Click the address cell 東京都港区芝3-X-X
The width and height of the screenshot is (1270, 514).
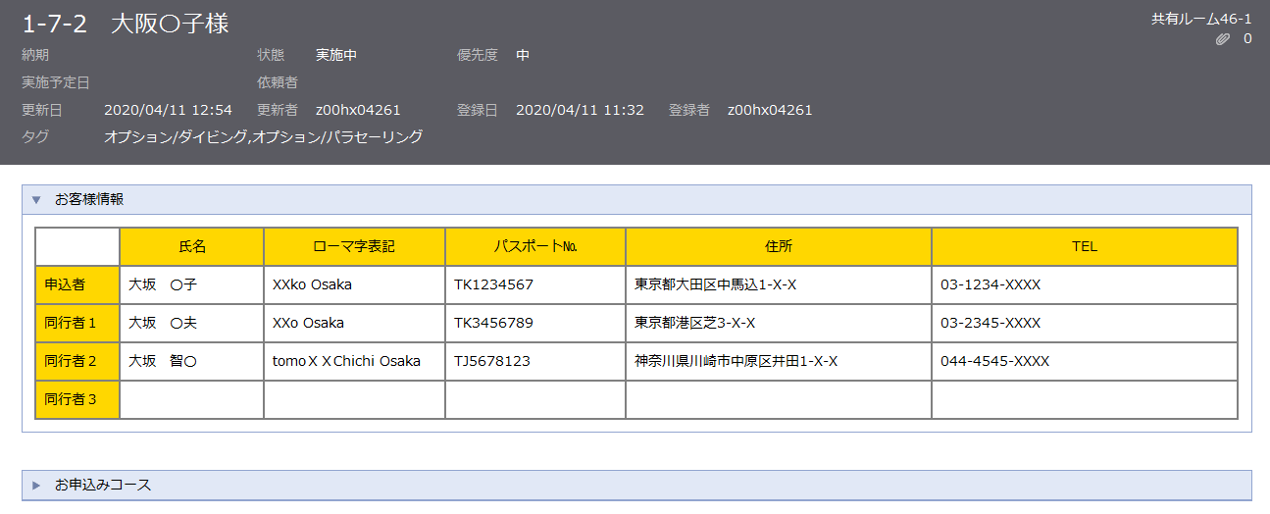click(695, 323)
